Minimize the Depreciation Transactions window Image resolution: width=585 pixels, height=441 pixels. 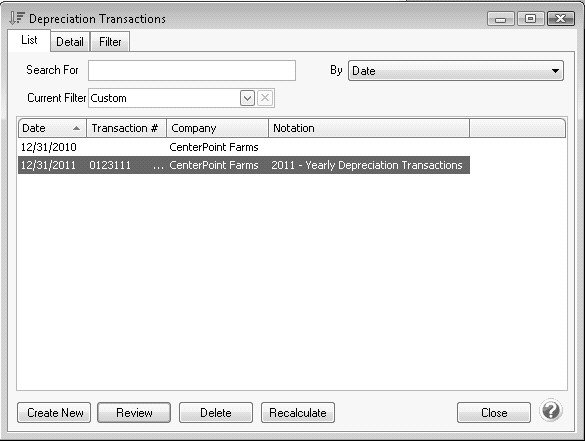[x=501, y=19]
